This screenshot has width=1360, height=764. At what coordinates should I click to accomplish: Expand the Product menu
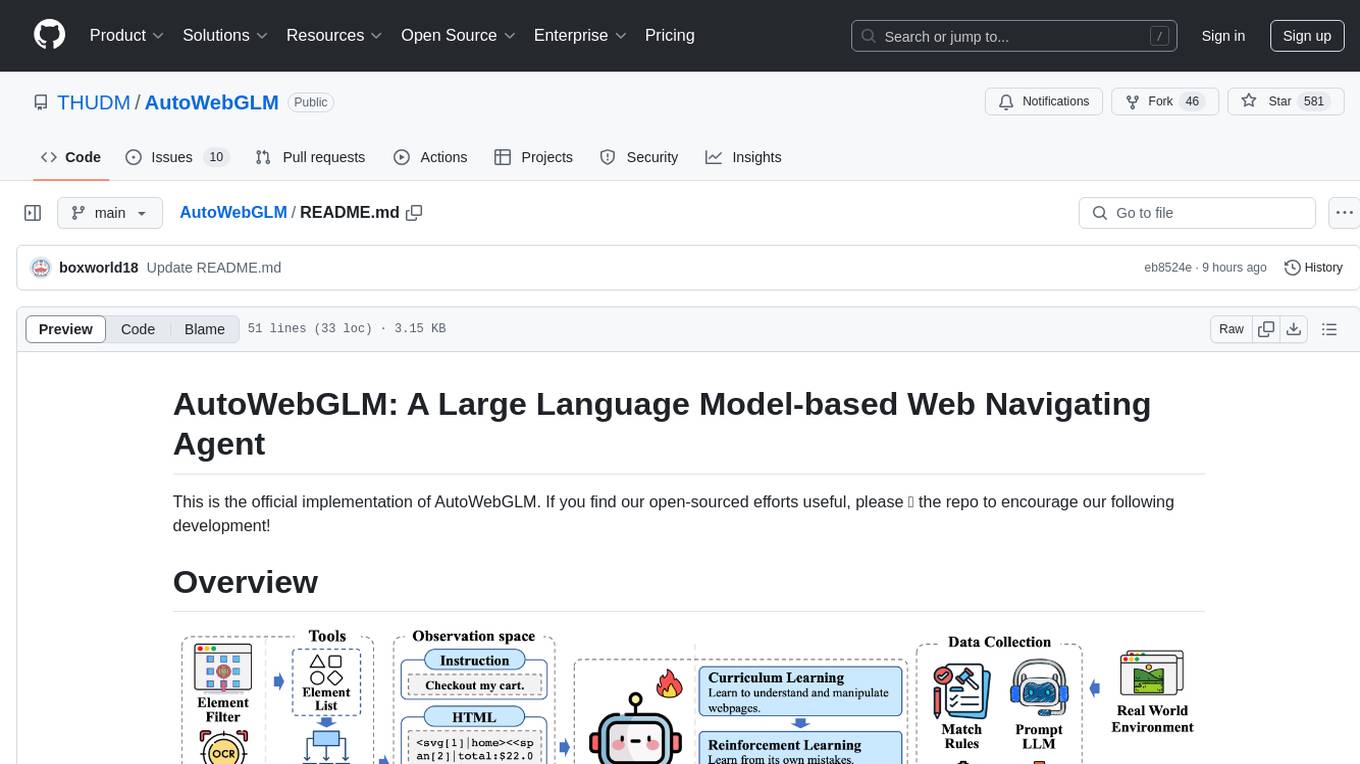click(127, 35)
